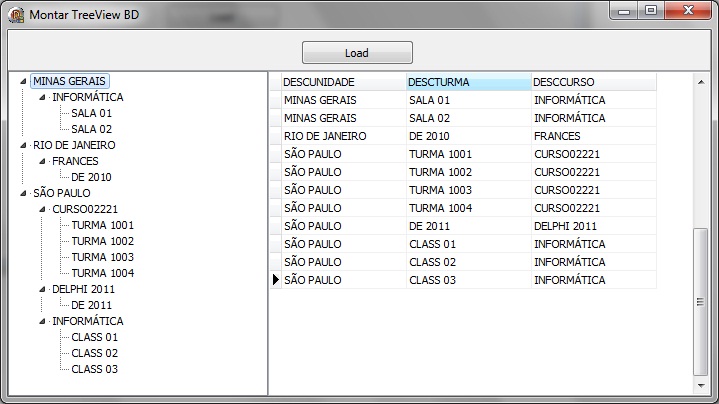Click the DESCUNIDADE column header
Screen dimensions: 719x404
coord(342,82)
